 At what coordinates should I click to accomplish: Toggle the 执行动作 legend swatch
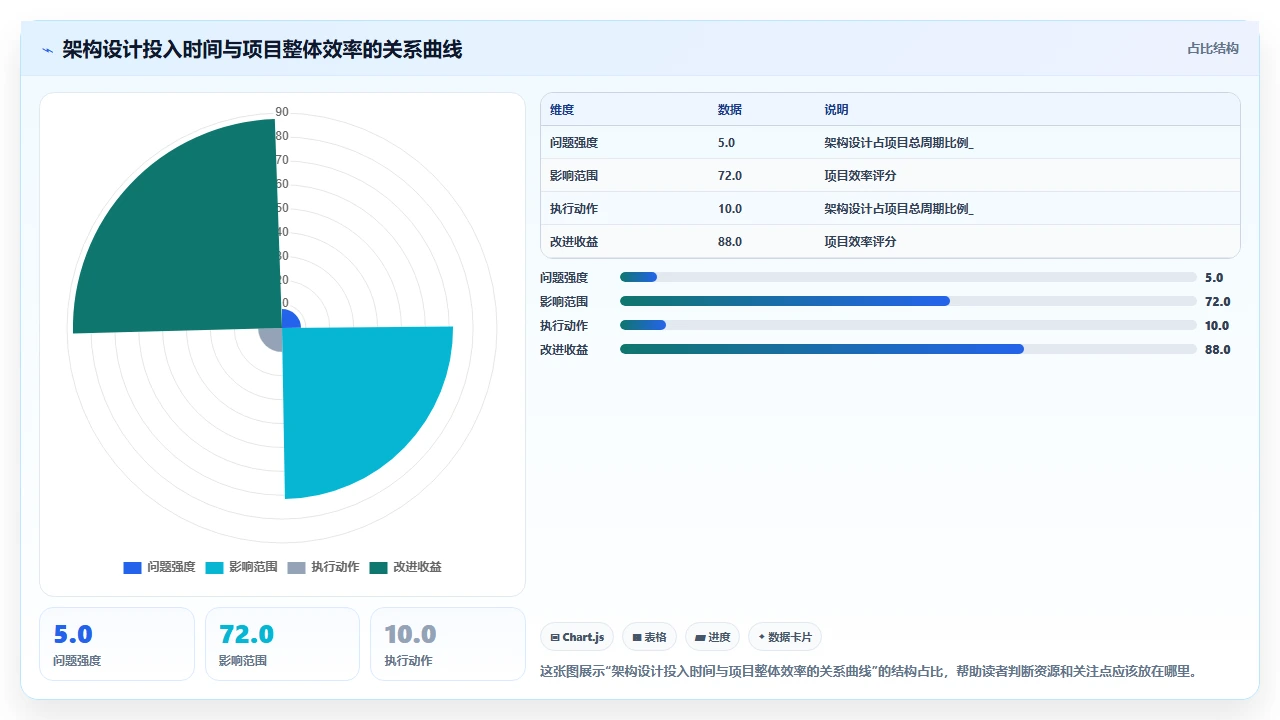pos(296,567)
